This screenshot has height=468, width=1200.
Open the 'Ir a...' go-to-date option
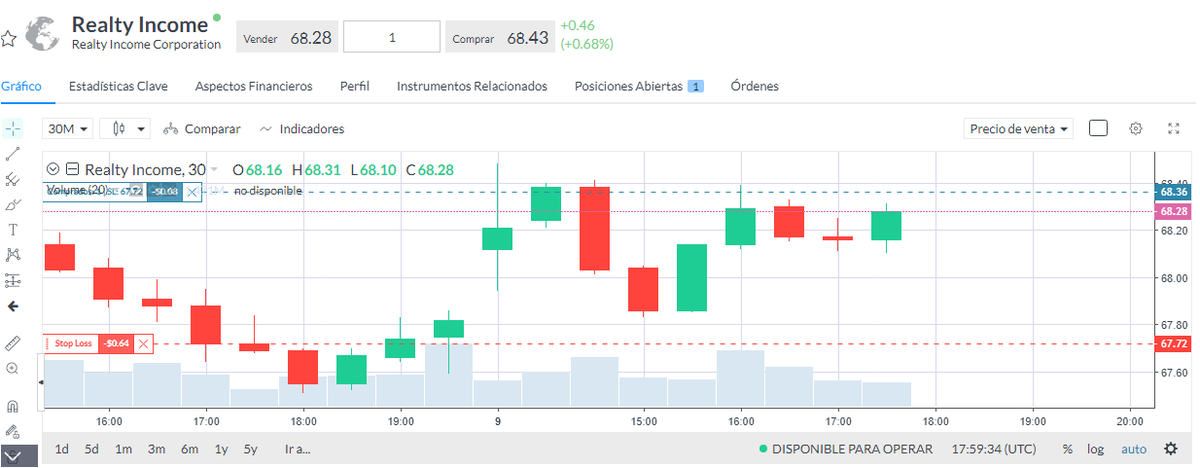(x=298, y=449)
